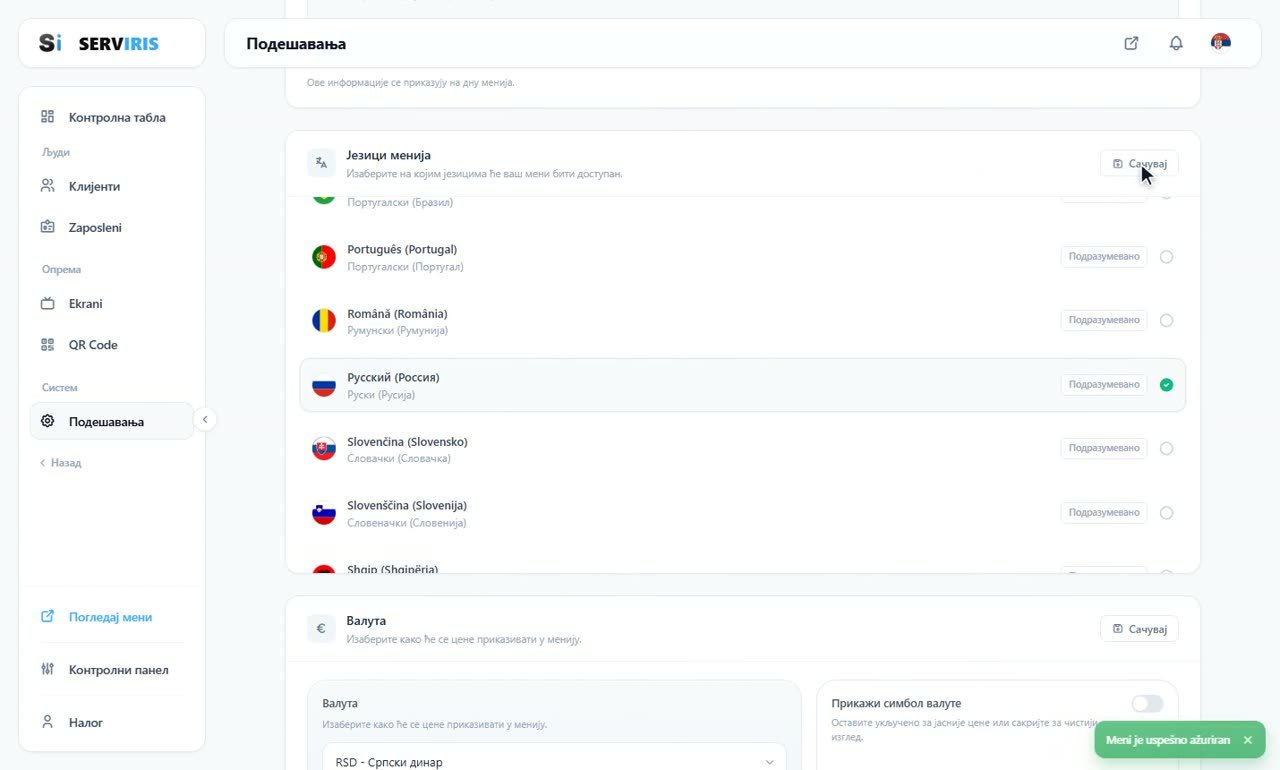Image resolution: width=1280 pixels, height=770 pixels.
Task: Dismiss the Meni je uspešno ažuriran toast
Action: pyautogui.click(x=1247, y=740)
